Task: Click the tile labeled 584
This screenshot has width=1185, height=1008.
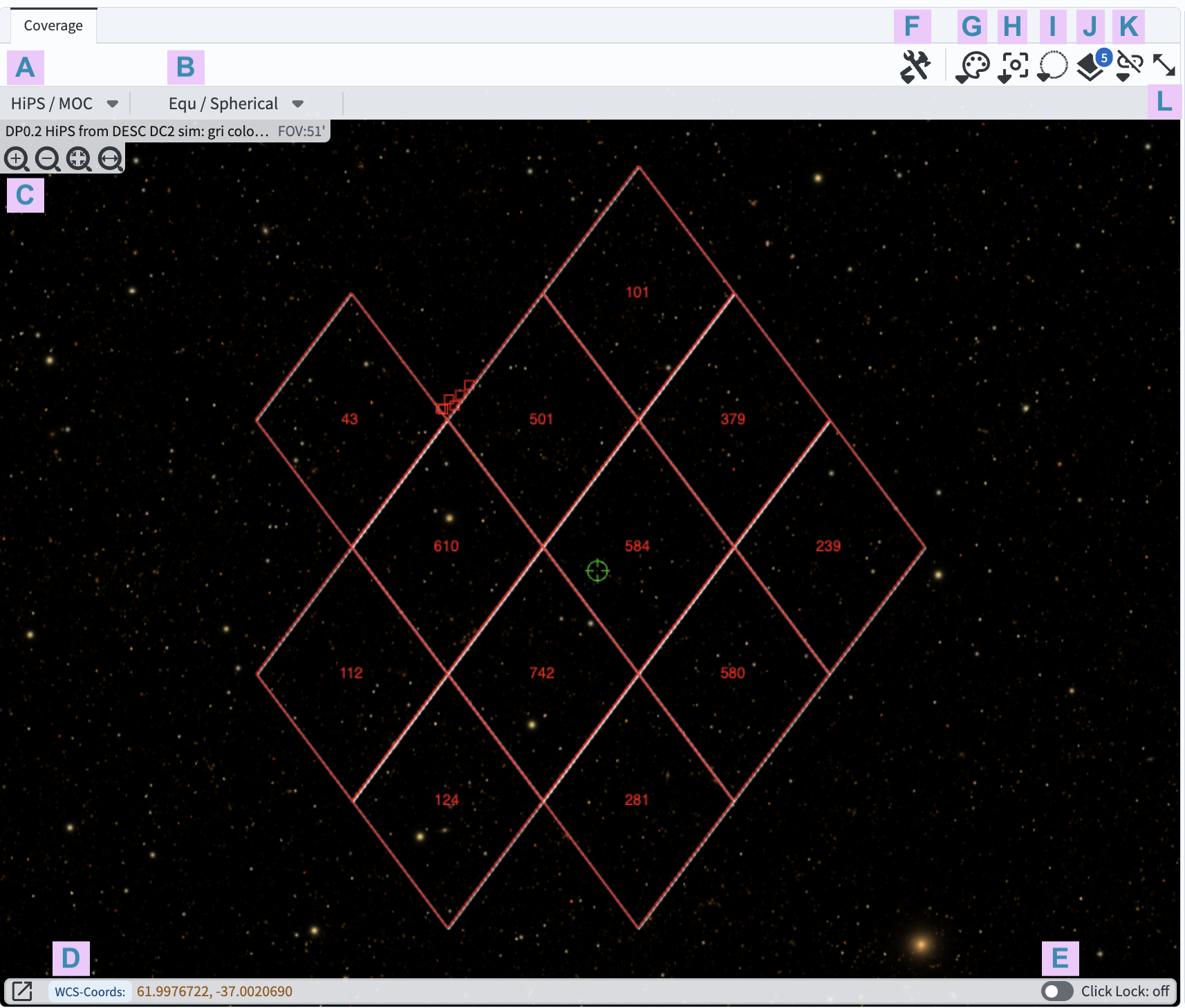Action: [x=637, y=546]
